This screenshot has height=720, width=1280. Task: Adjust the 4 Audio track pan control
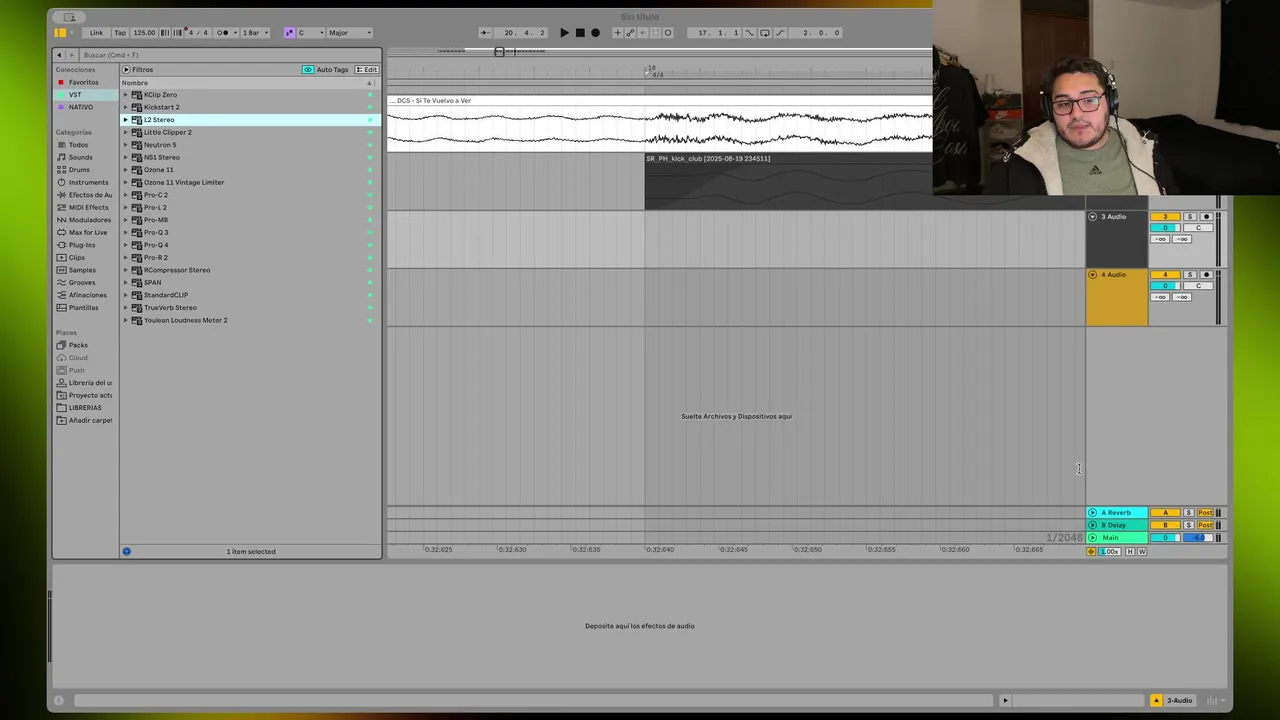(x=1198, y=286)
